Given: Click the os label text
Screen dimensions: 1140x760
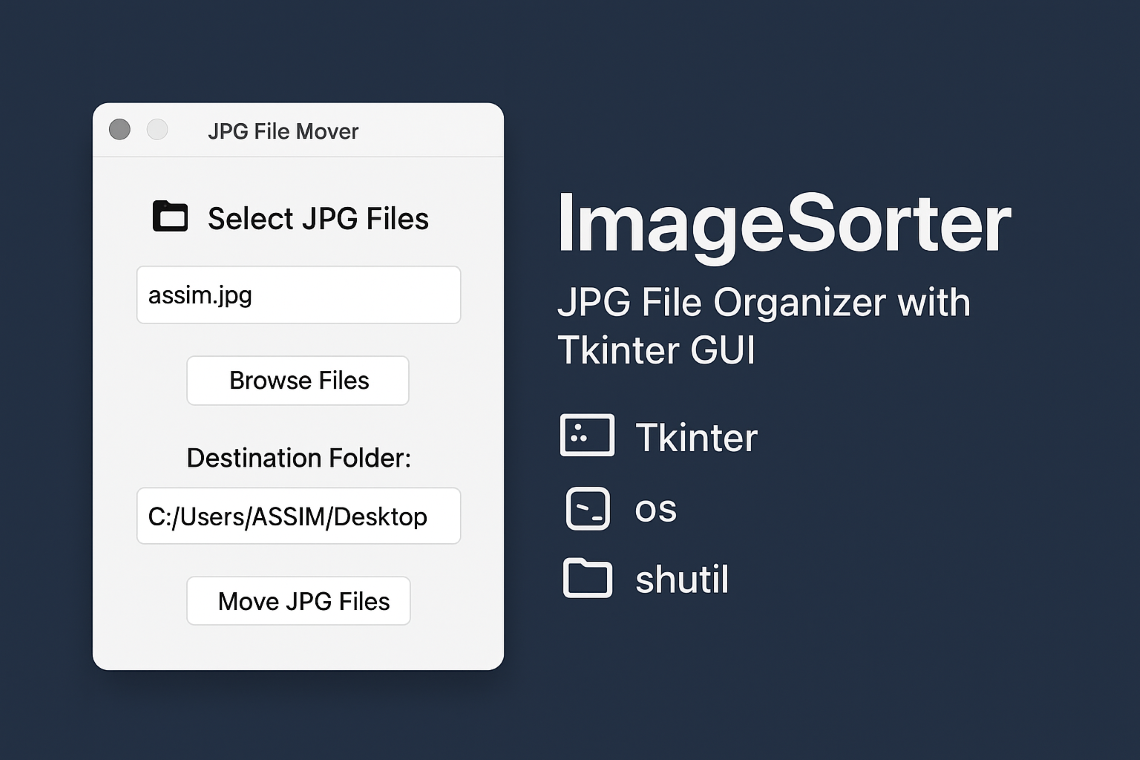Looking at the screenshot, I should (656, 510).
